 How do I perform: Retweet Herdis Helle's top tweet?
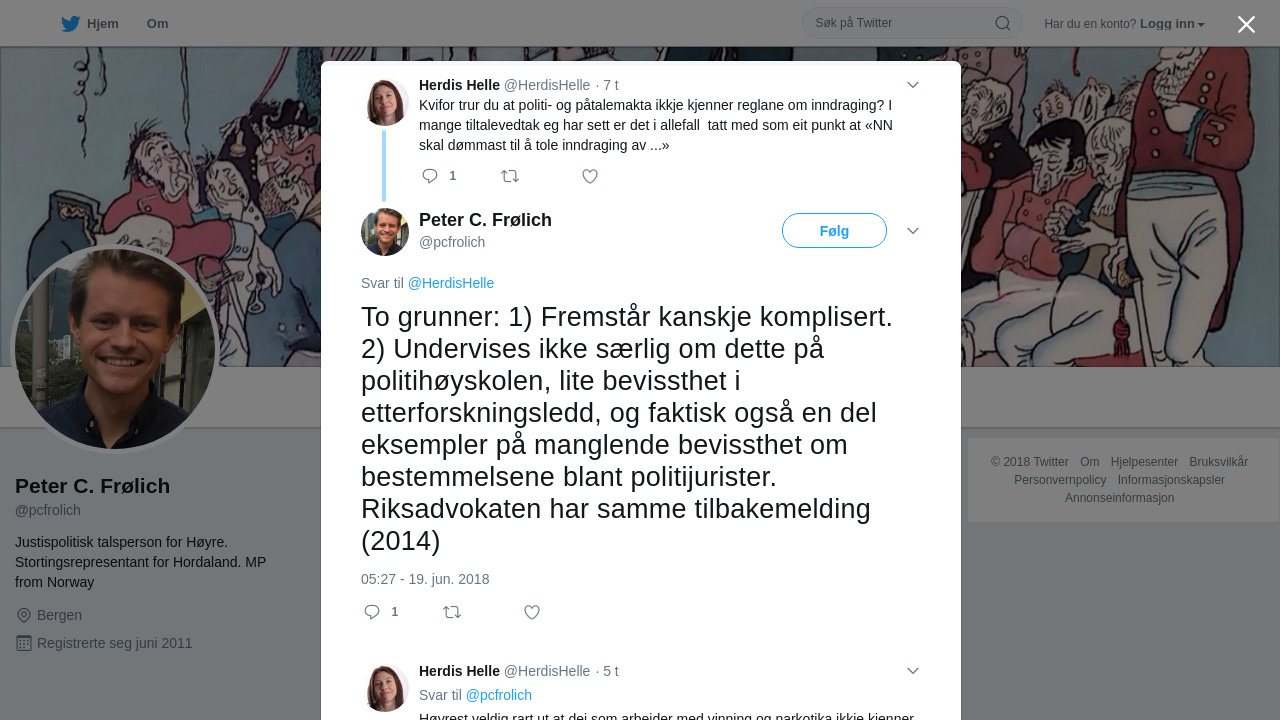tap(510, 176)
